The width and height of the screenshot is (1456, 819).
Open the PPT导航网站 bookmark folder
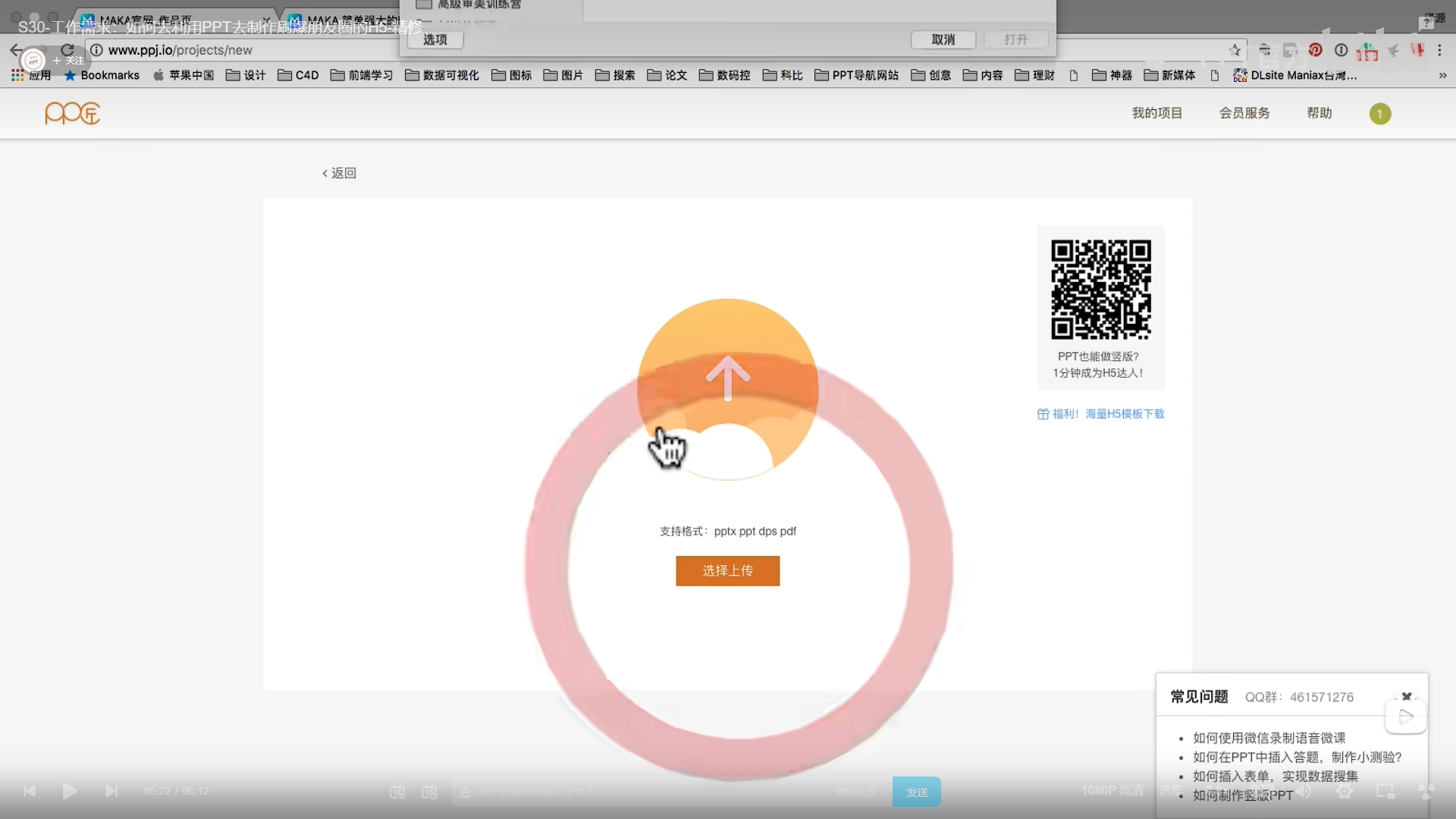pos(857,75)
